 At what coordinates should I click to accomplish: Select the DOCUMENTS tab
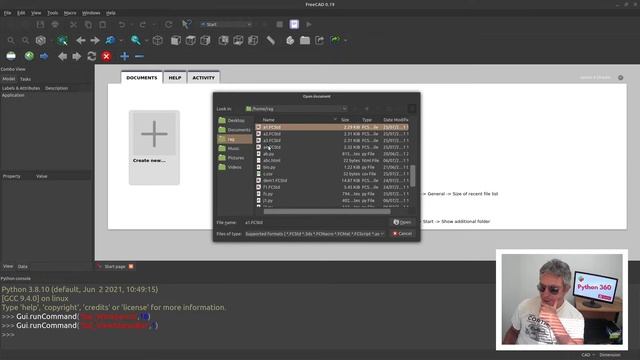(142, 78)
